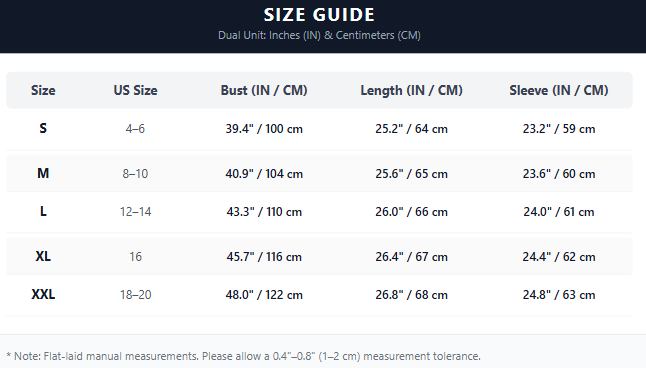This screenshot has width=646, height=368.
Task: Click the Dual Unit subtitle text
Action: tap(319, 35)
